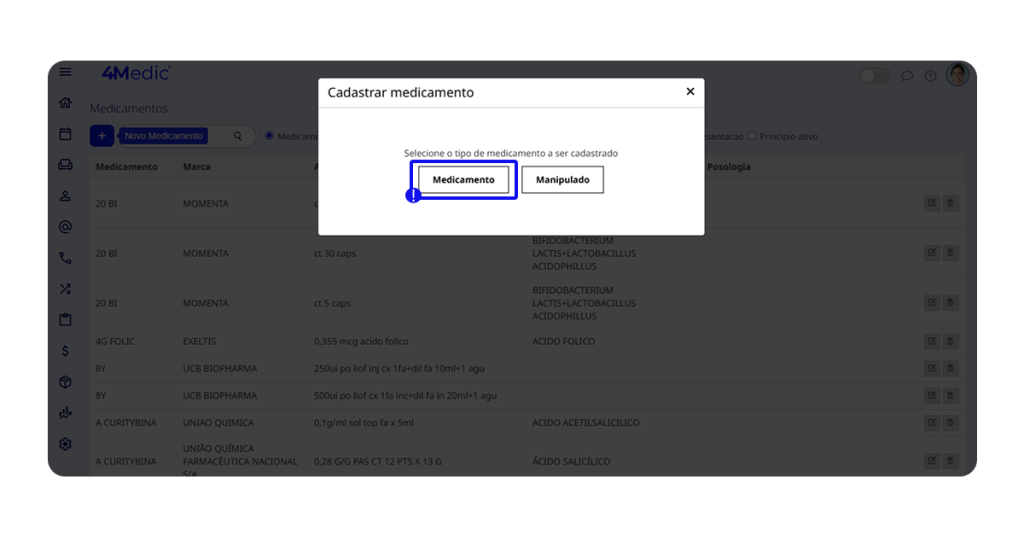The image size is (1024, 538).
Task: Click the help question mark icon
Action: tap(930, 76)
